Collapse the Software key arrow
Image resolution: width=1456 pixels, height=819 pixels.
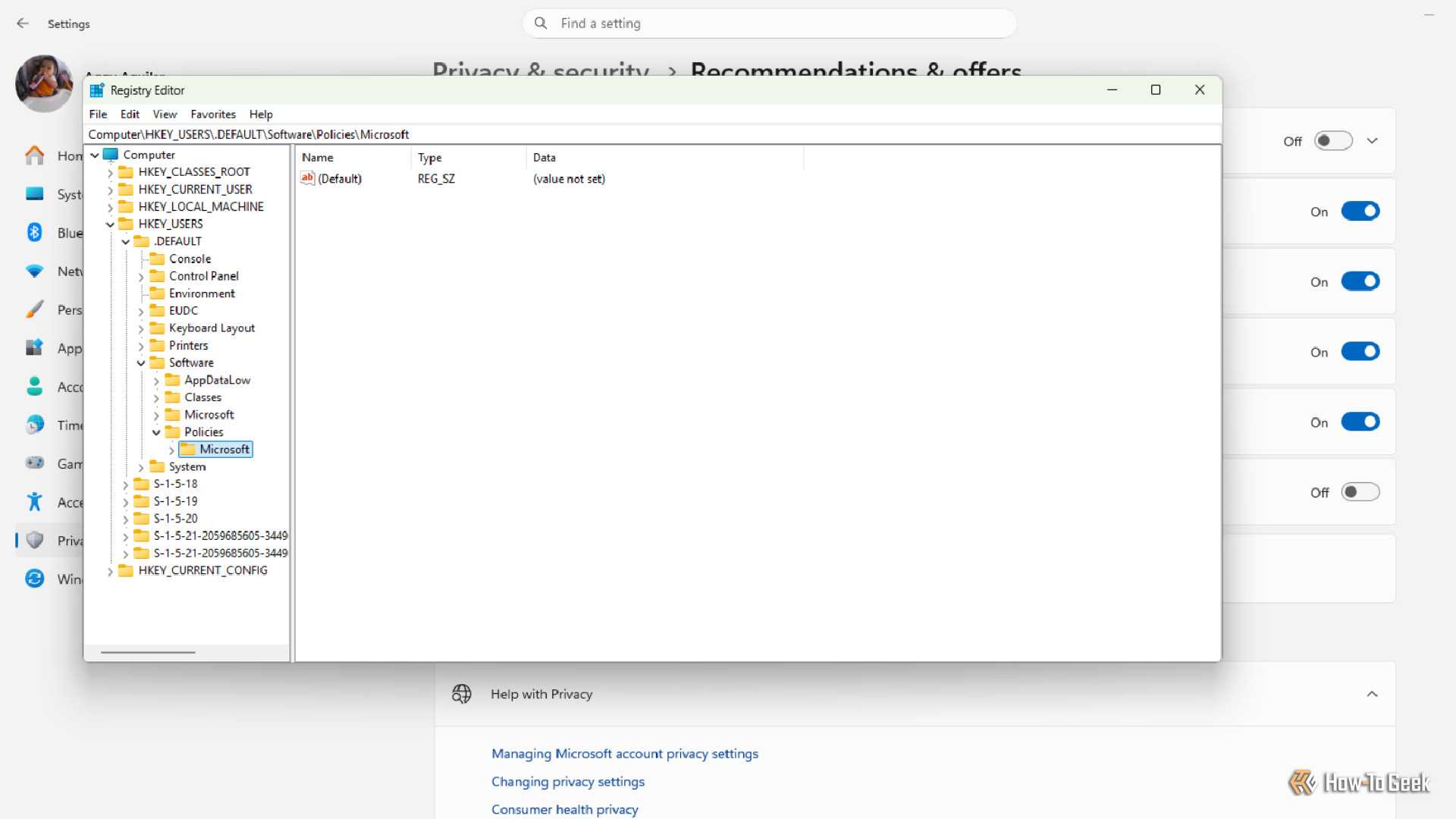[x=141, y=363]
